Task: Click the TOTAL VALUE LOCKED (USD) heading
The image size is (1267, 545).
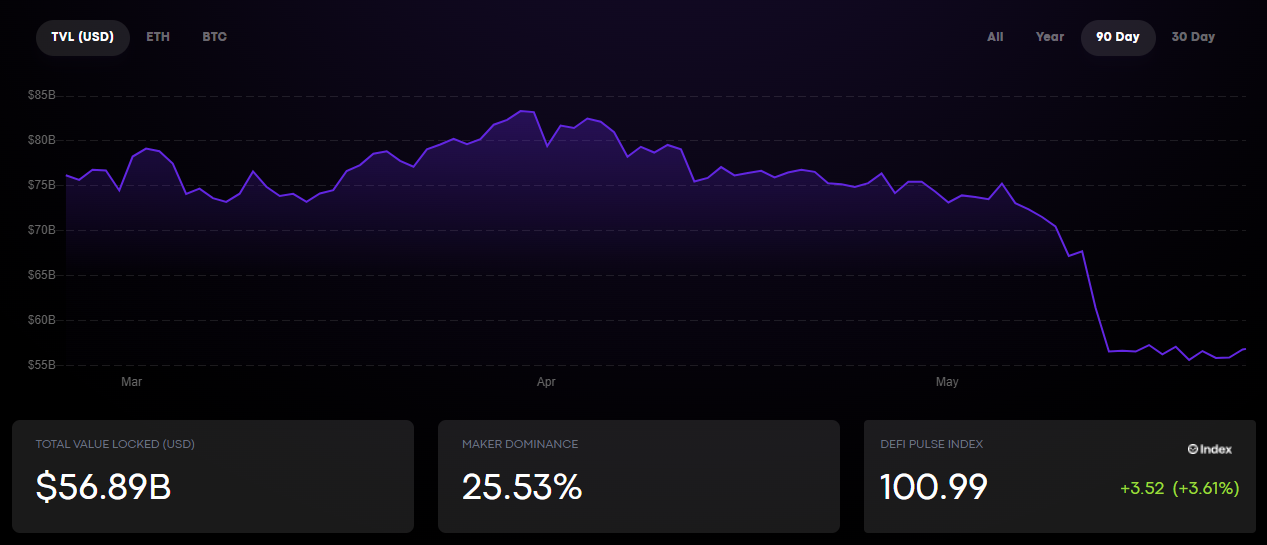Action: [x=115, y=444]
